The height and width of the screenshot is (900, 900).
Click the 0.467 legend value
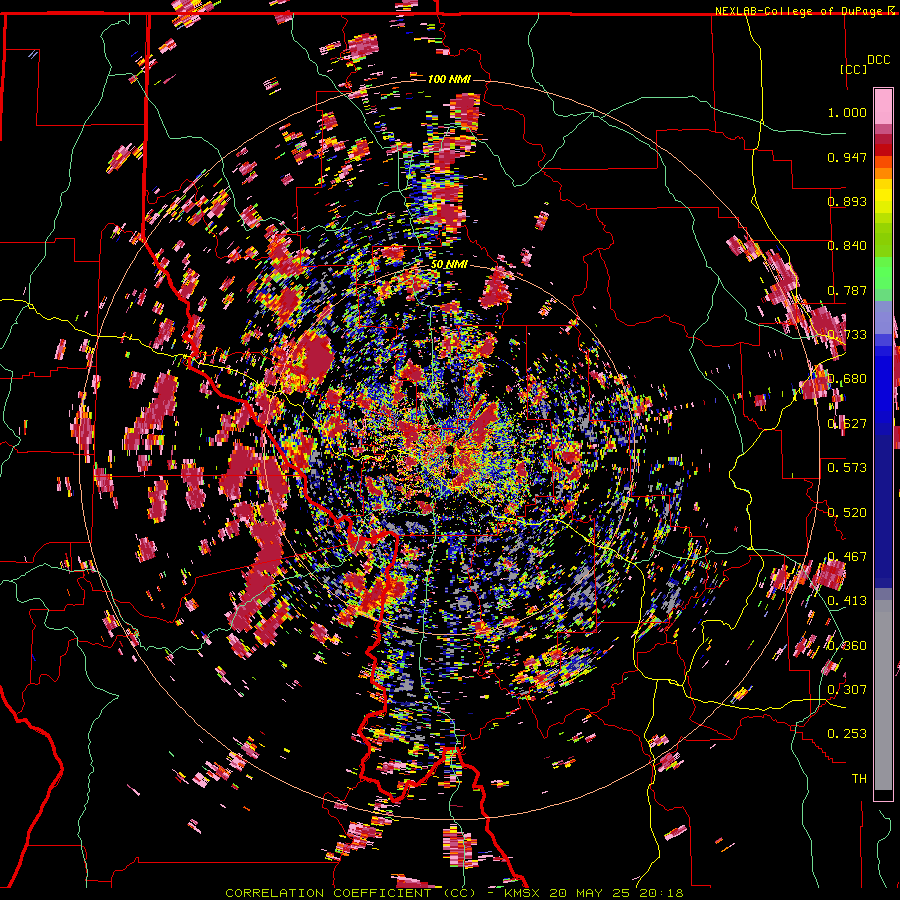pyautogui.click(x=847, y=557)
